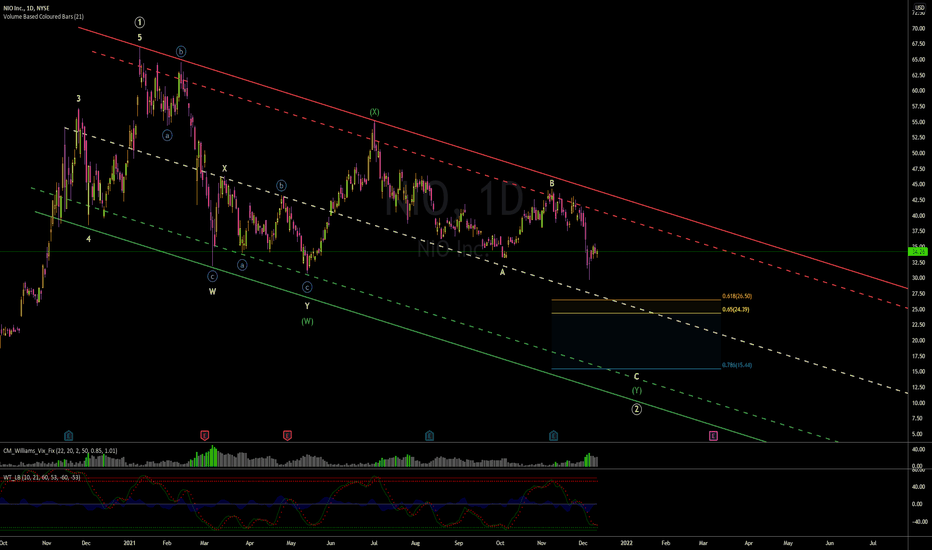Click the 5.00 price axis label

(x=918, y=434)
